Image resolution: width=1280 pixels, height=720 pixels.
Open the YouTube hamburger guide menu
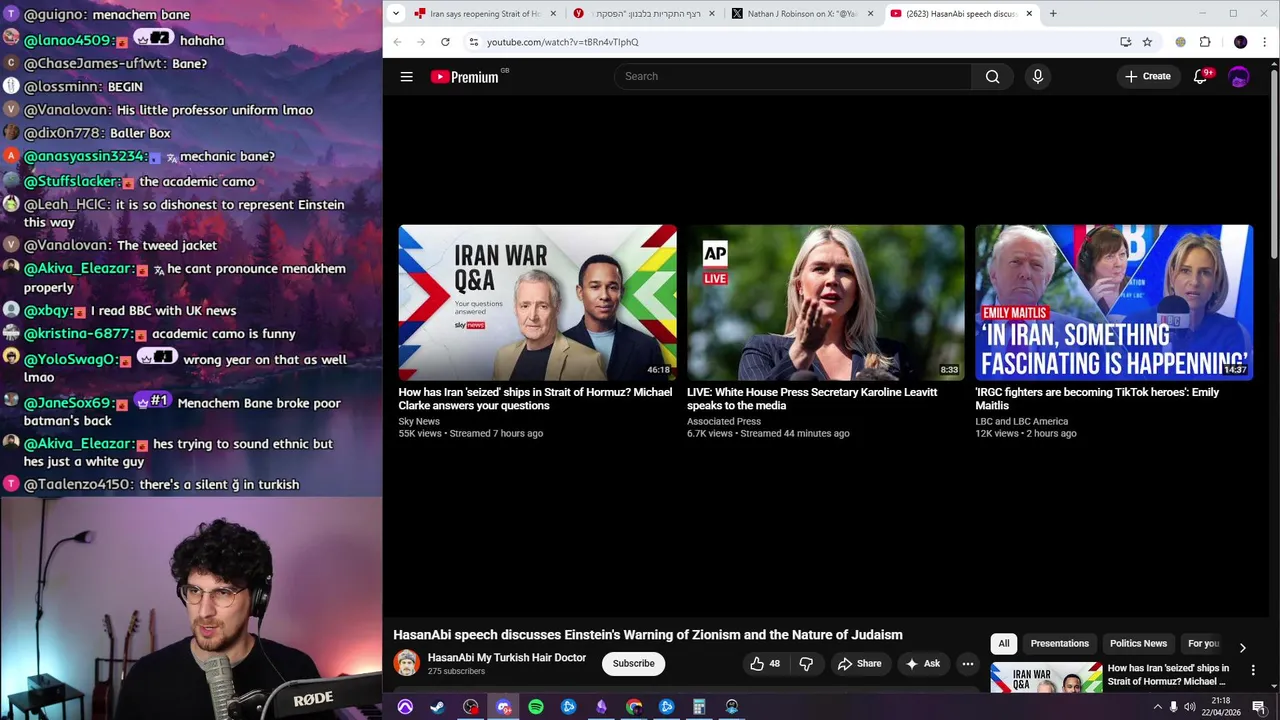(x=407, y=76)
